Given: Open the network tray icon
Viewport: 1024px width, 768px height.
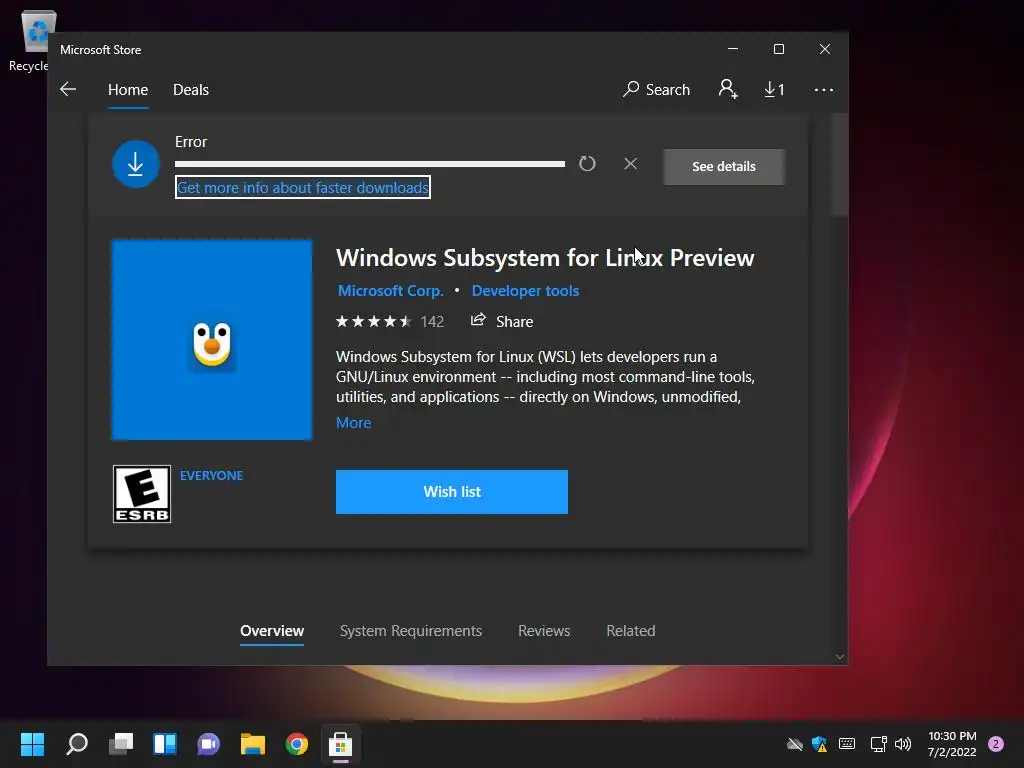Looking at the screenshot, I should point(878,744).
